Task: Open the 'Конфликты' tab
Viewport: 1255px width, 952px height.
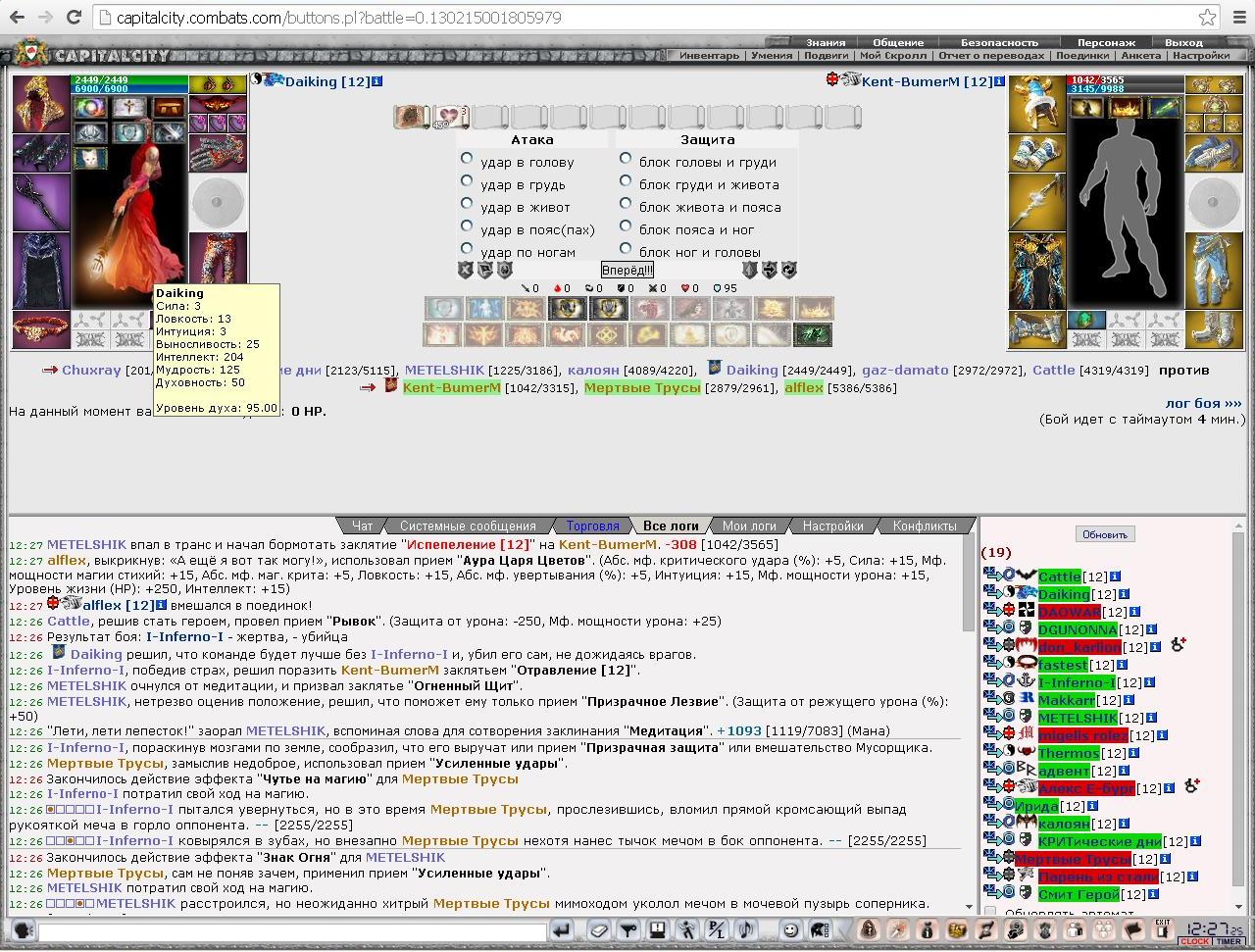Action: (925, 526)
